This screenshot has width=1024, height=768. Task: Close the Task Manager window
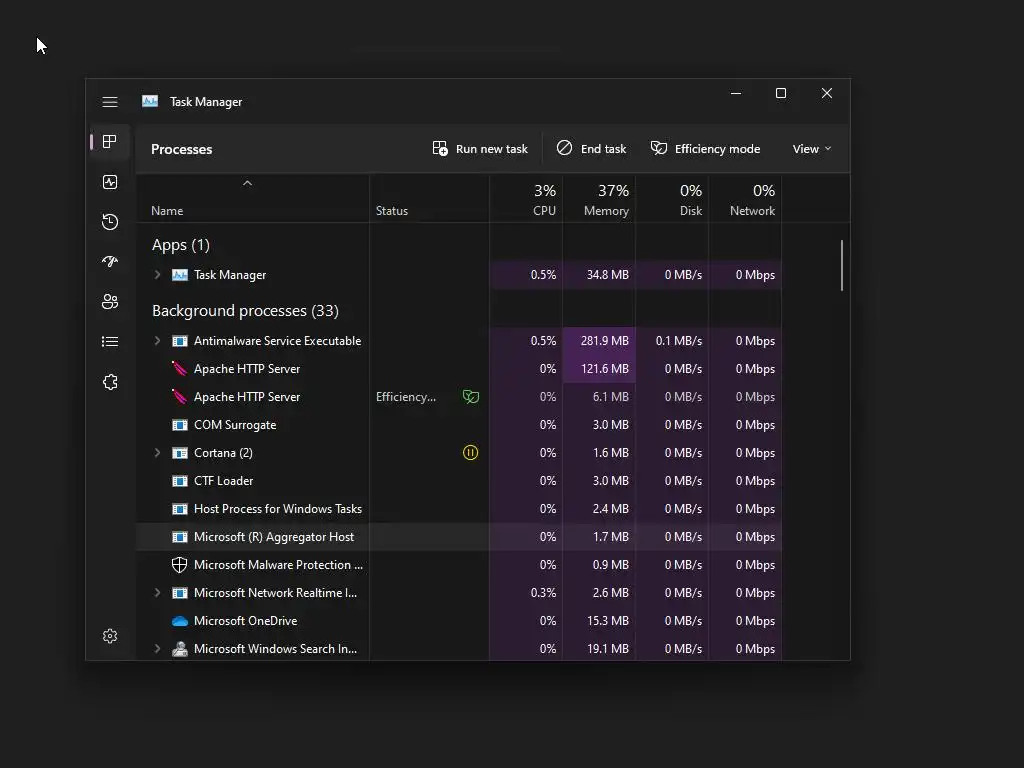tap(827, 93)
